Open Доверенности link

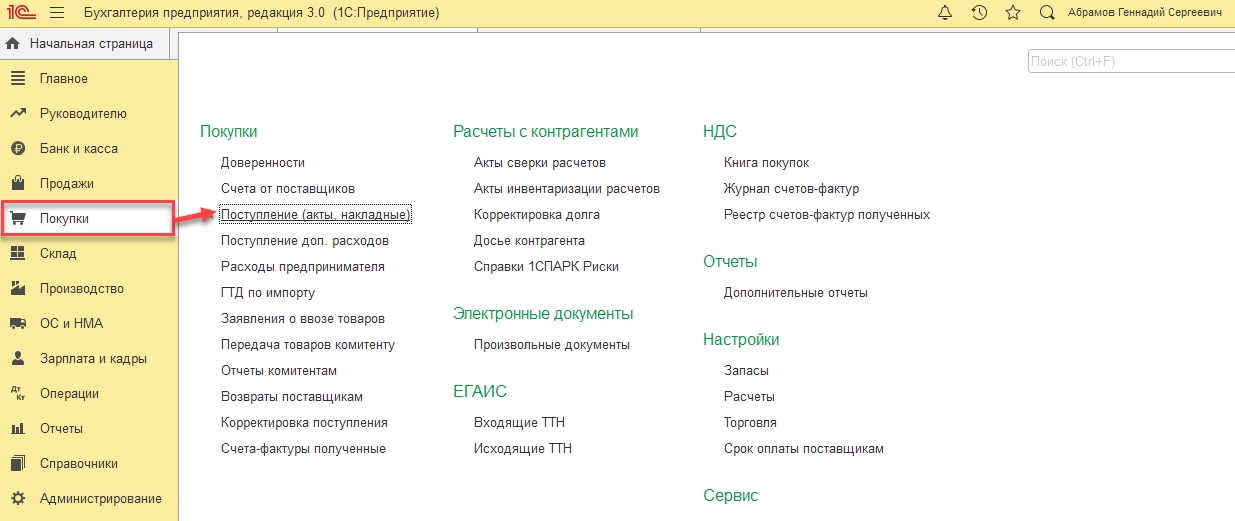(263, 162)
